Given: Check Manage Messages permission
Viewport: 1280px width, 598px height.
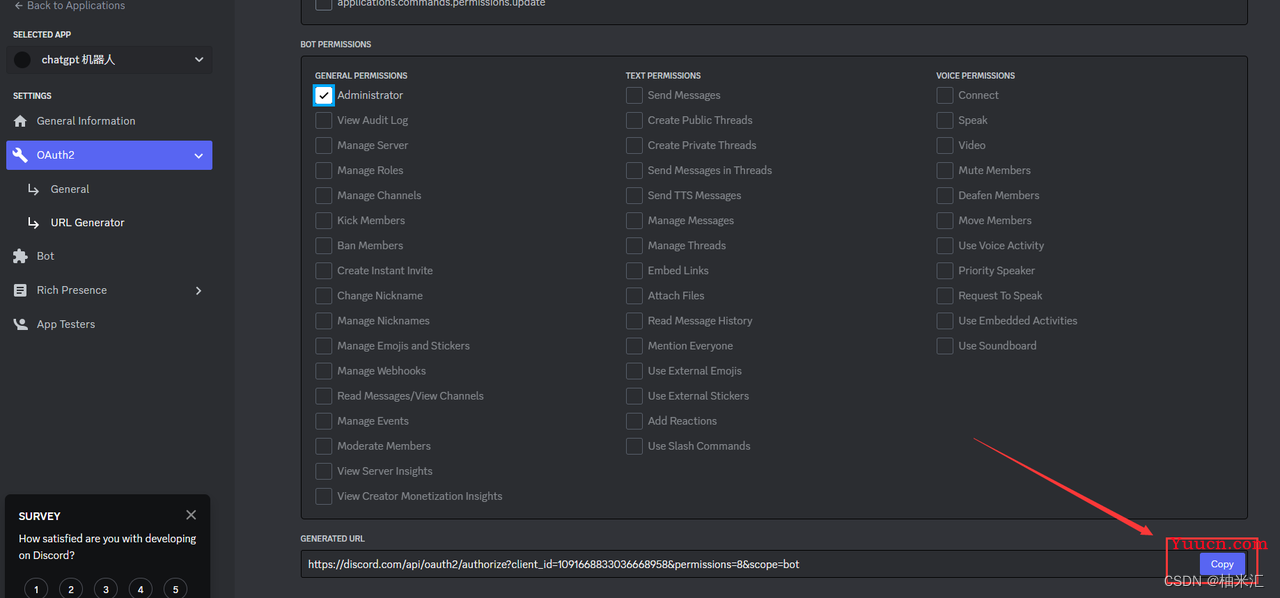Looking at the screenshot, I should point(634,220).
